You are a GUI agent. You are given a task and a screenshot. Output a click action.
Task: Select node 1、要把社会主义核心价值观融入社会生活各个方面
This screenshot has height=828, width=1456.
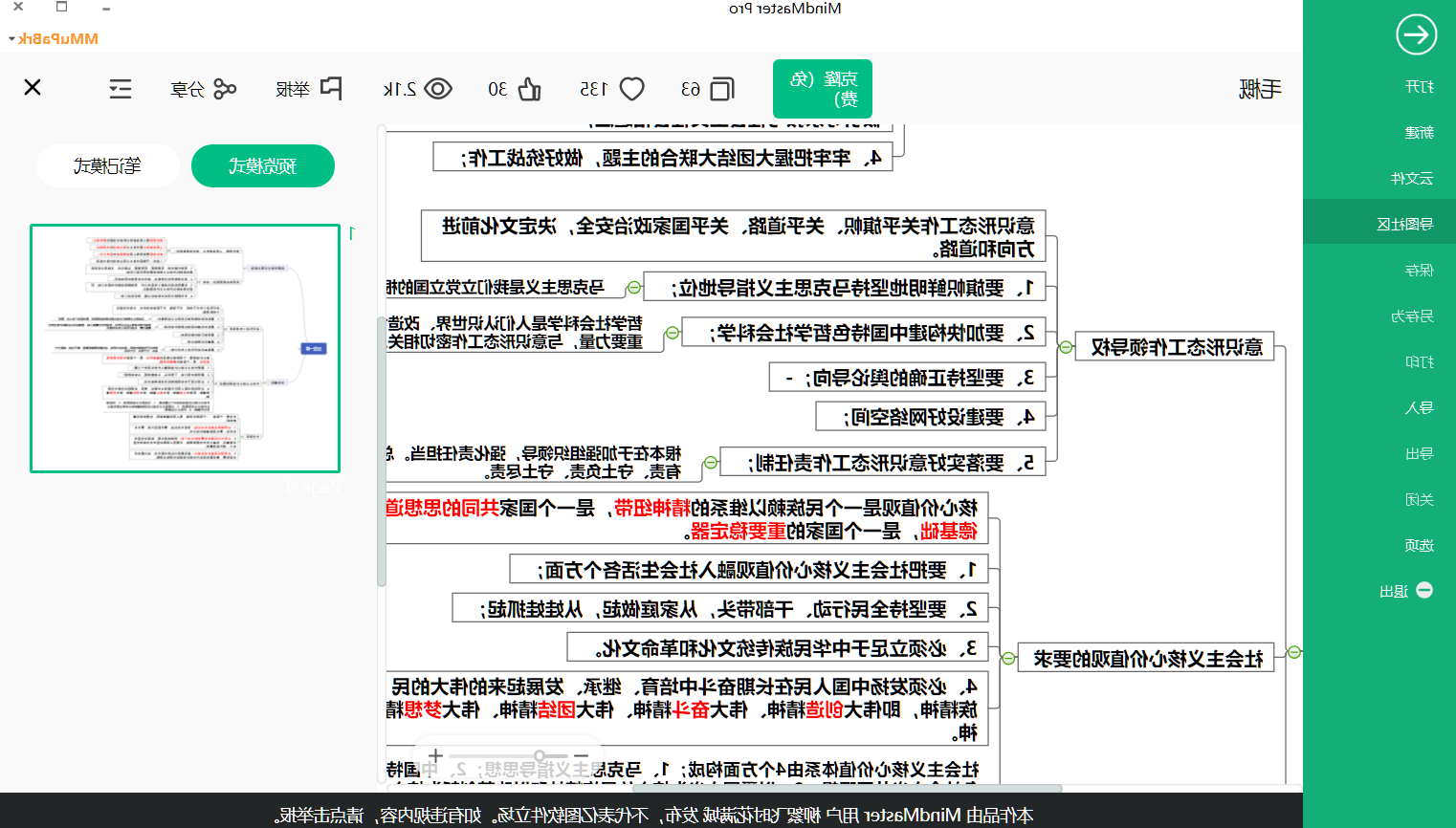749,570
